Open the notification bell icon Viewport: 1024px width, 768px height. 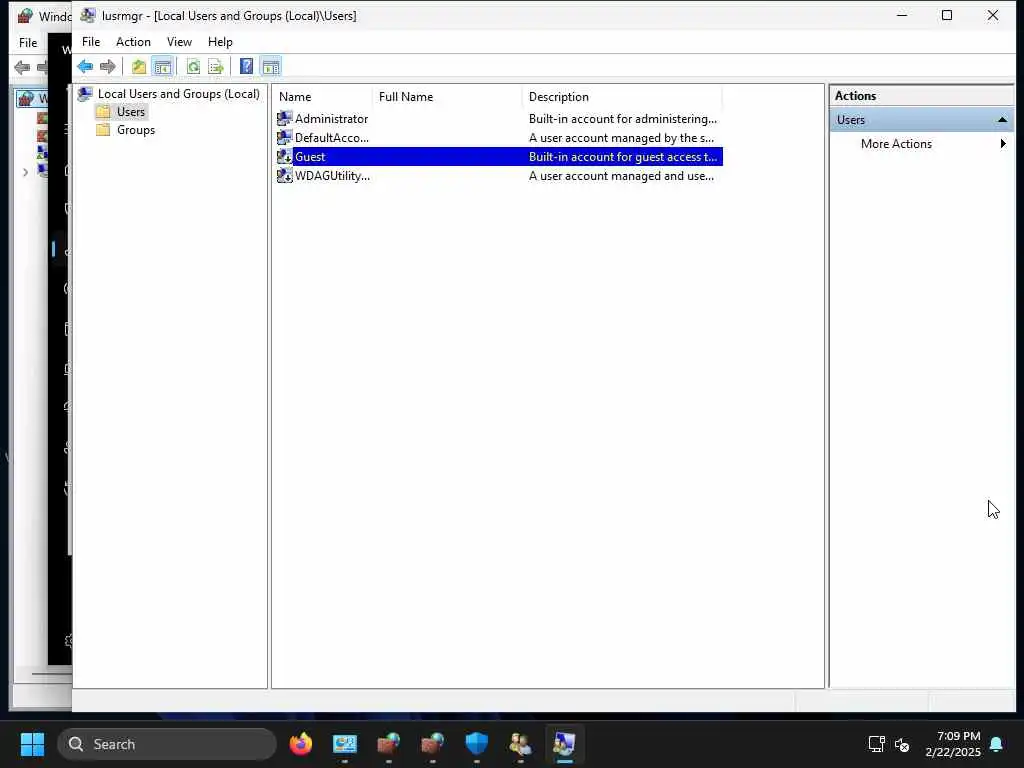pyautogui.click(x=997, y=744)
